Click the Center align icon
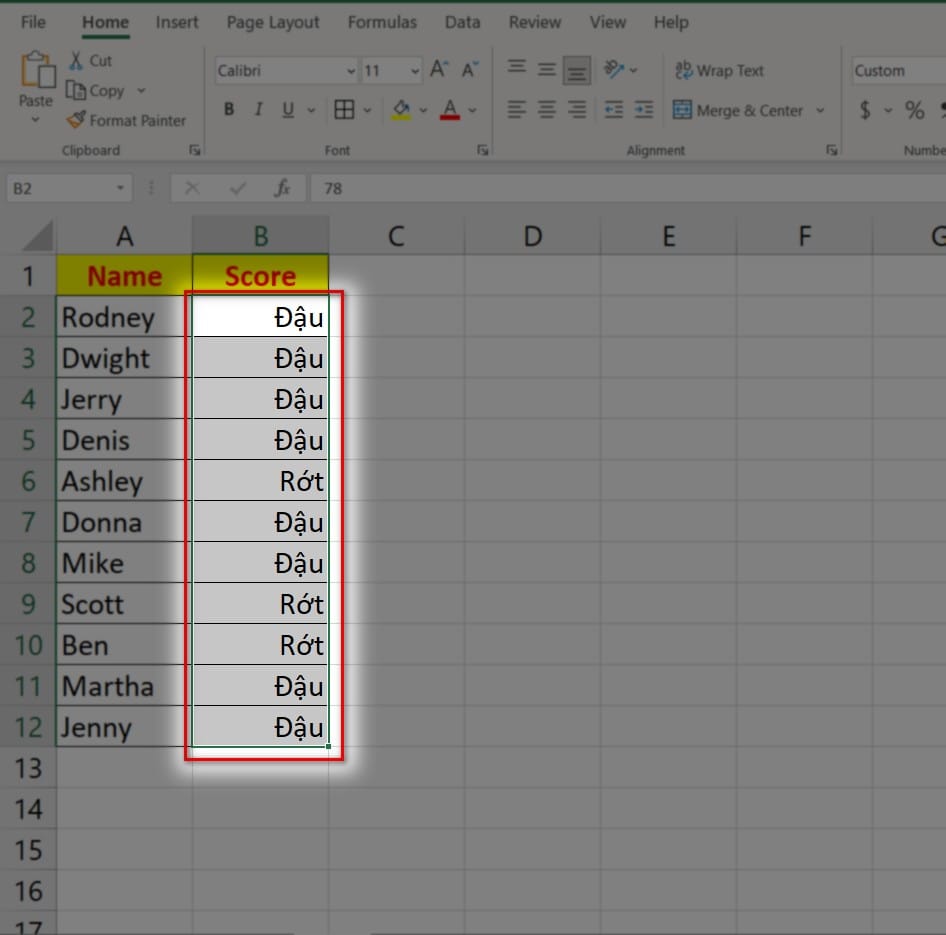 pyautogui.click(x=546, y=110)
